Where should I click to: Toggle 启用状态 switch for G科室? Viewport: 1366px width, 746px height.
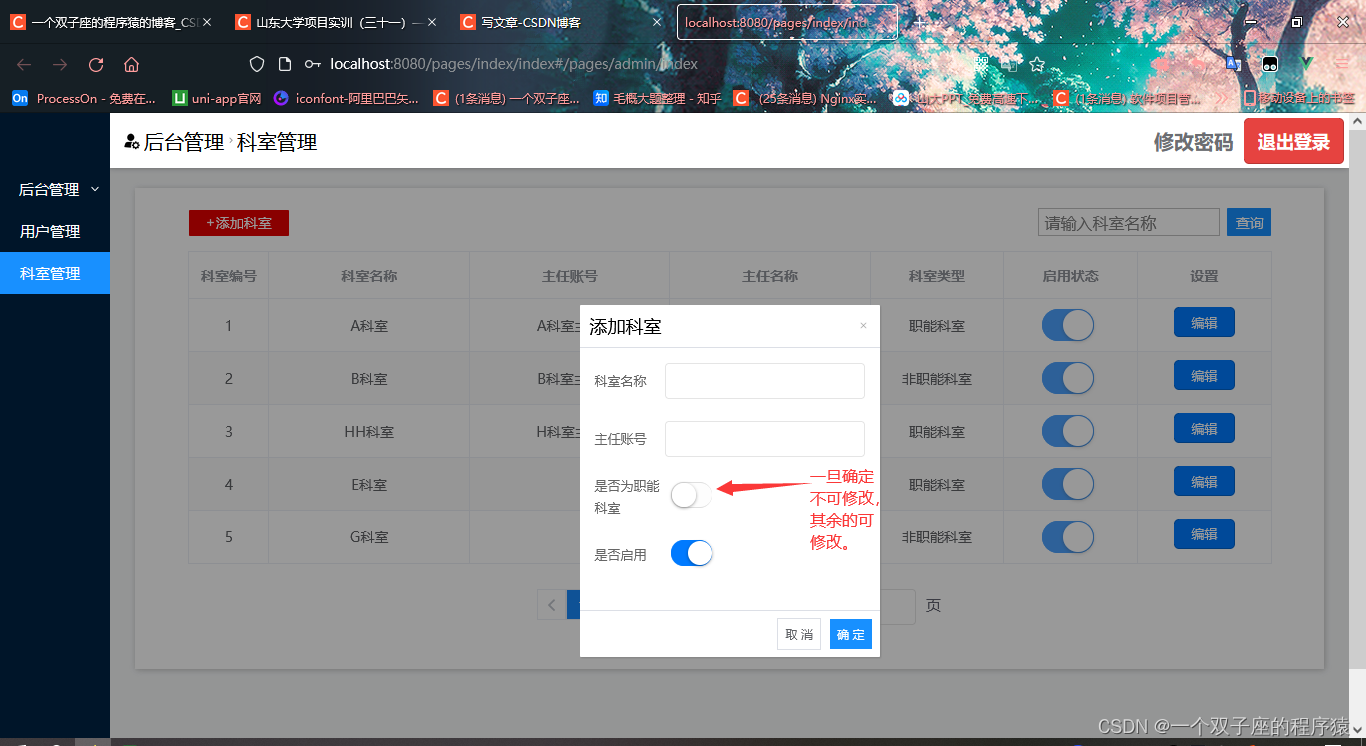click(x=1068, y=537)
